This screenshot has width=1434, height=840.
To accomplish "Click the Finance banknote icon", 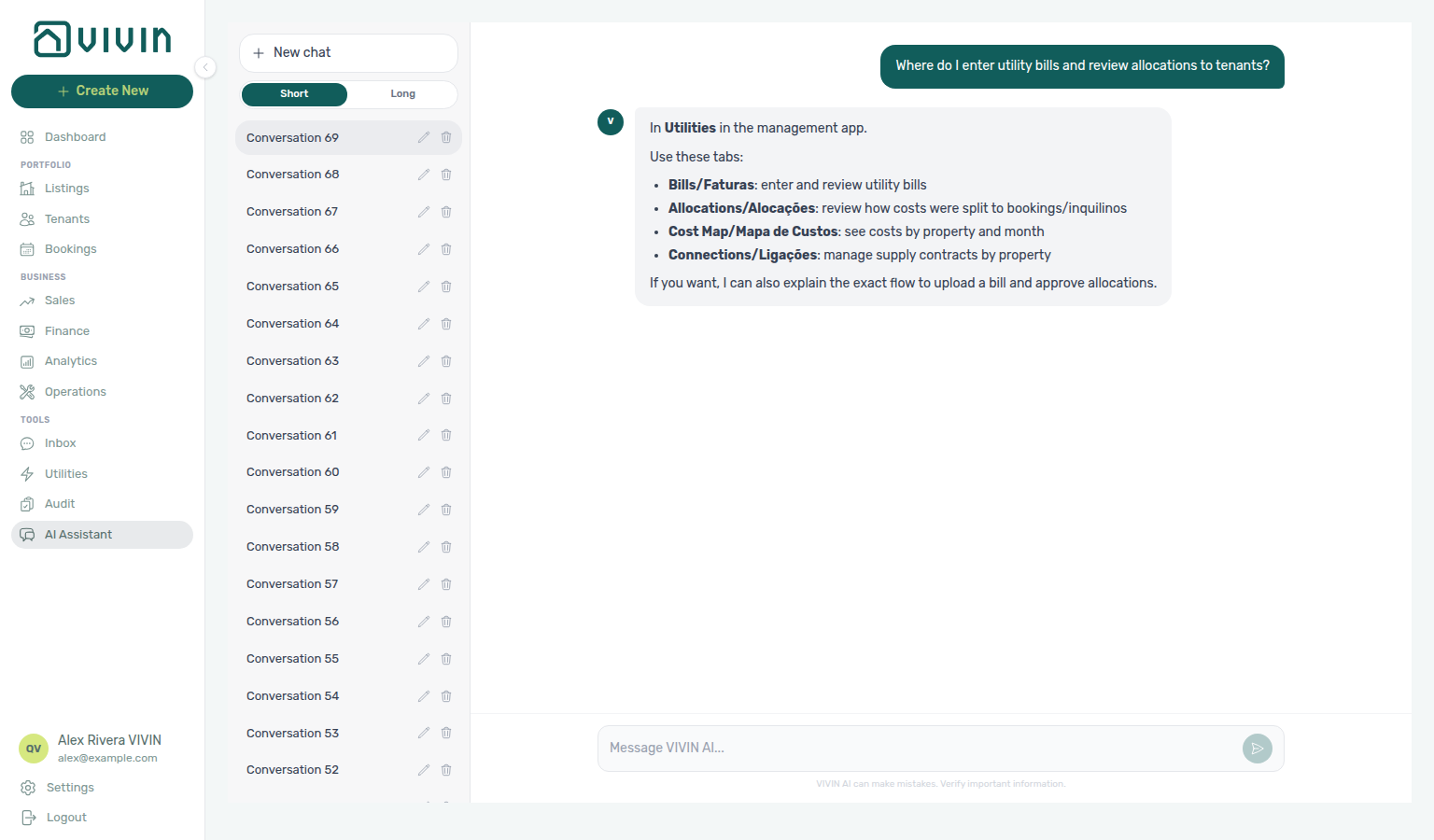I will pyautogui.click(x=27, y=331).
